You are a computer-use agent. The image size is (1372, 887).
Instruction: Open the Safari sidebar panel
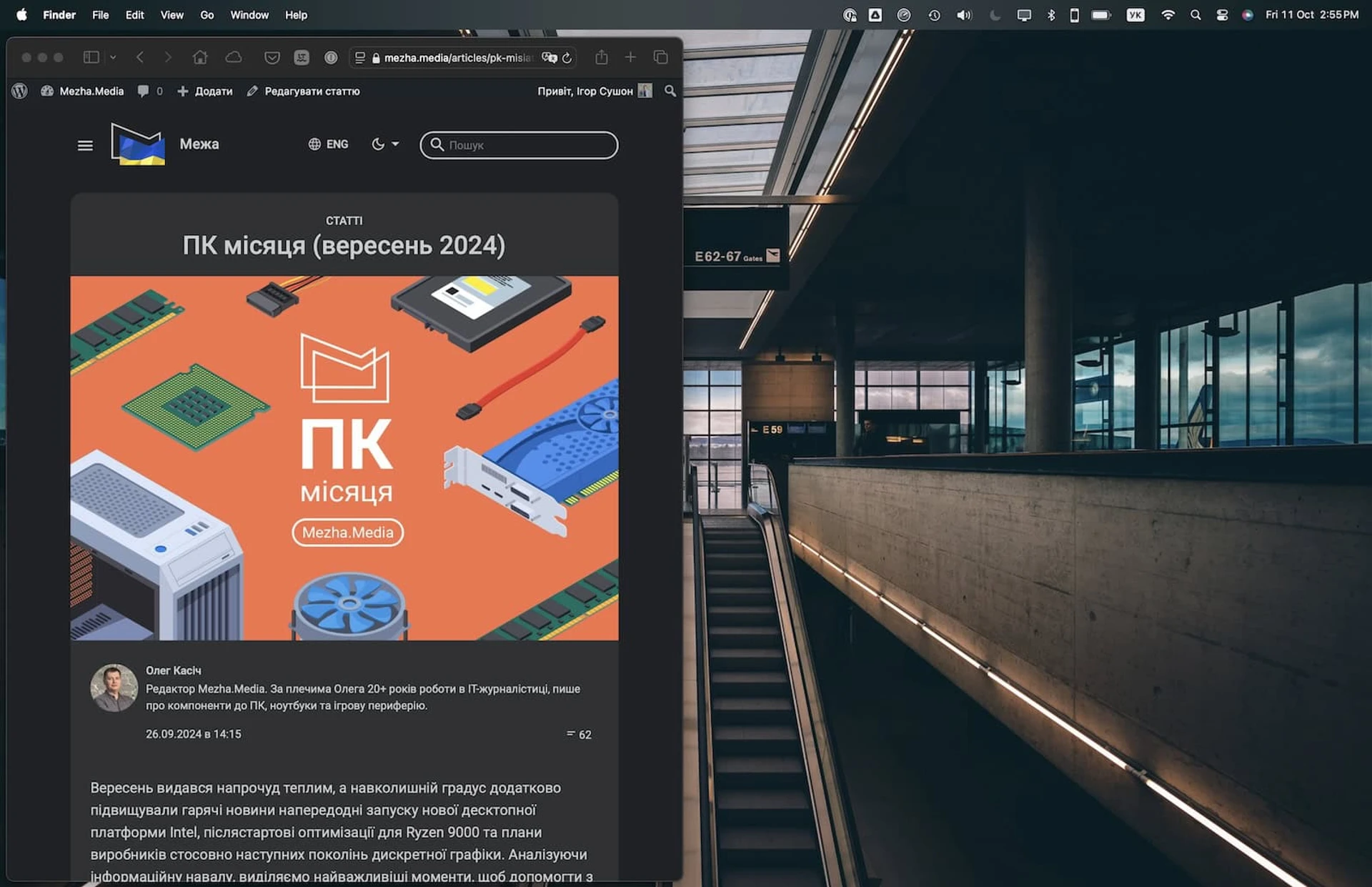click(x=91, y=57)
